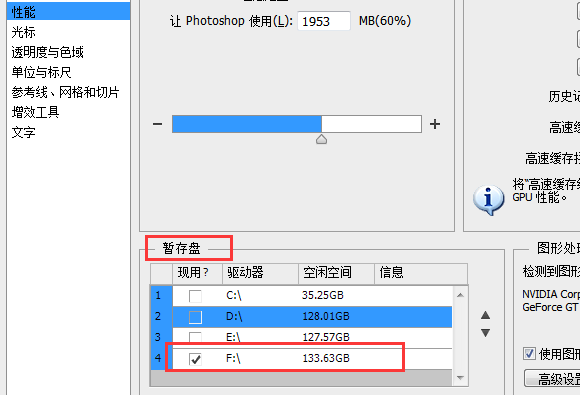The width and height of the screenshot is (580, 395).
Task: Click row number 4 in scratch disk list
Action: tap(158, 358)
